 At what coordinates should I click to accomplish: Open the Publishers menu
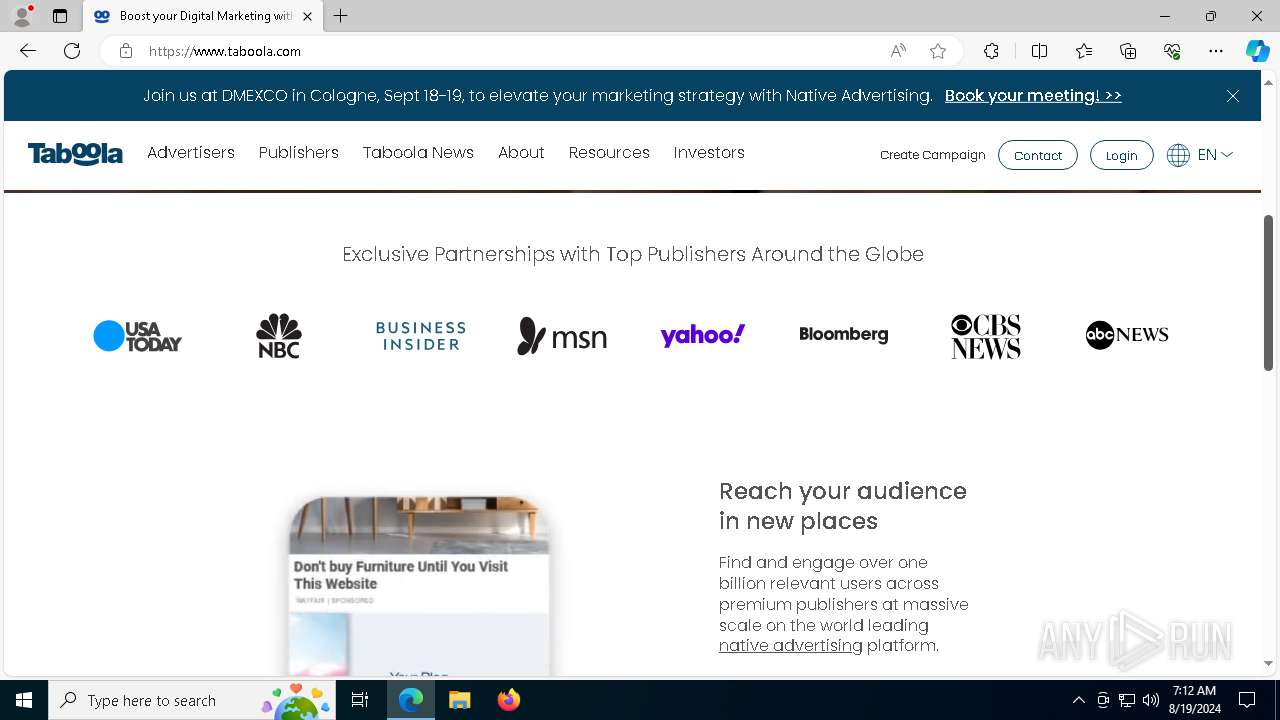[x=299, y=153]
